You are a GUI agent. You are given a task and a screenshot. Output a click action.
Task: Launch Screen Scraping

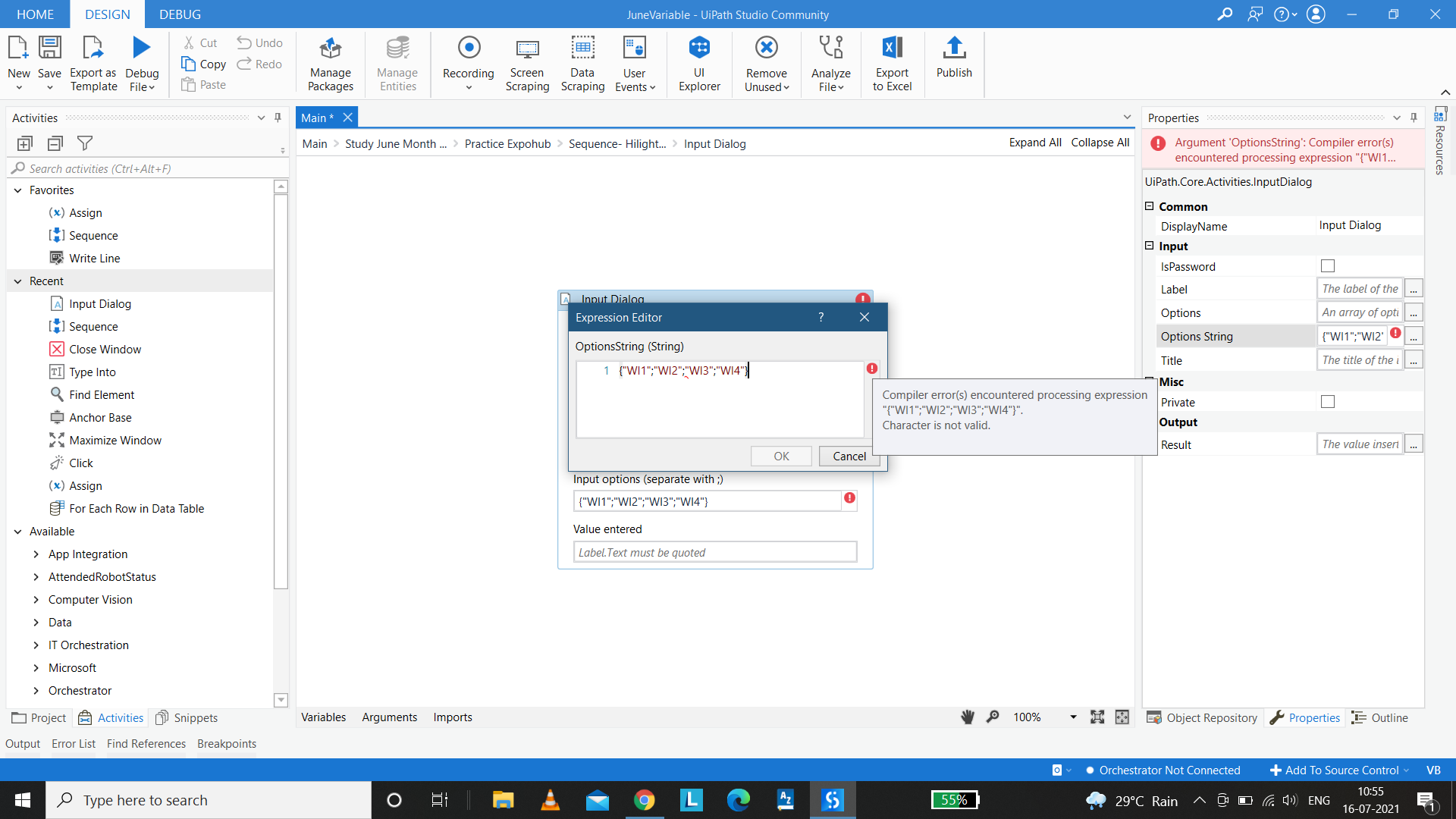point(527,64)
